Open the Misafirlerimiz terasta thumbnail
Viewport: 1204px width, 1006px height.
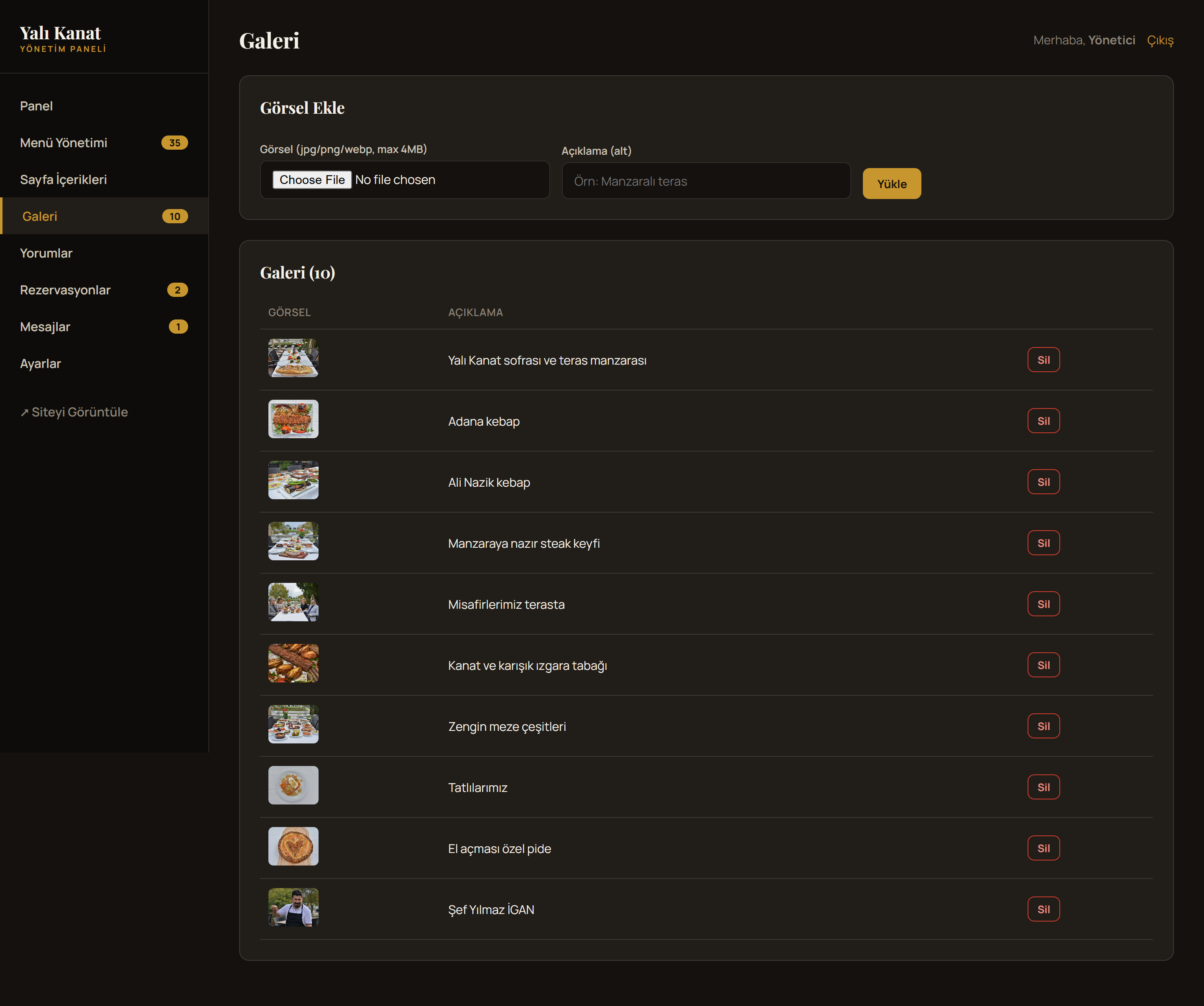293,602
